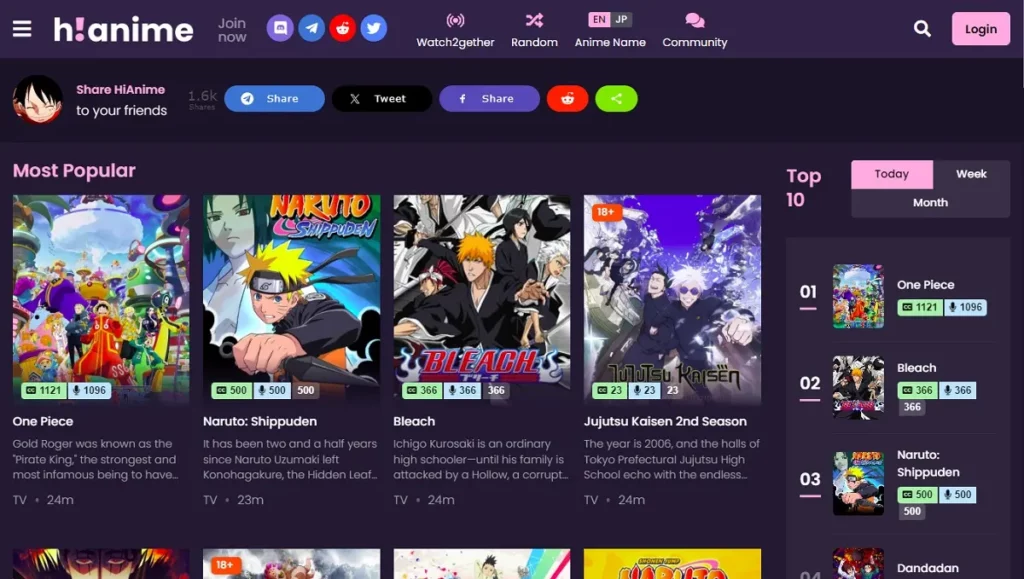The image size is (1024, 579).
Task: Open the Reddit join icon in header
Action: [x=342, y=28]
